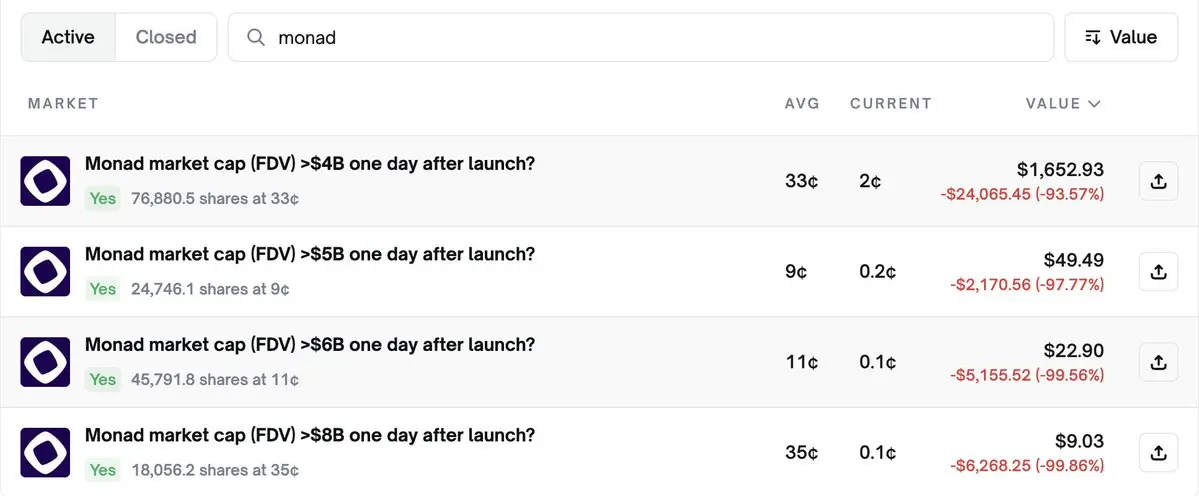Click share icon for >$8B market row
Viewport: 1199px width, 496px height.
pos(1158,453)
